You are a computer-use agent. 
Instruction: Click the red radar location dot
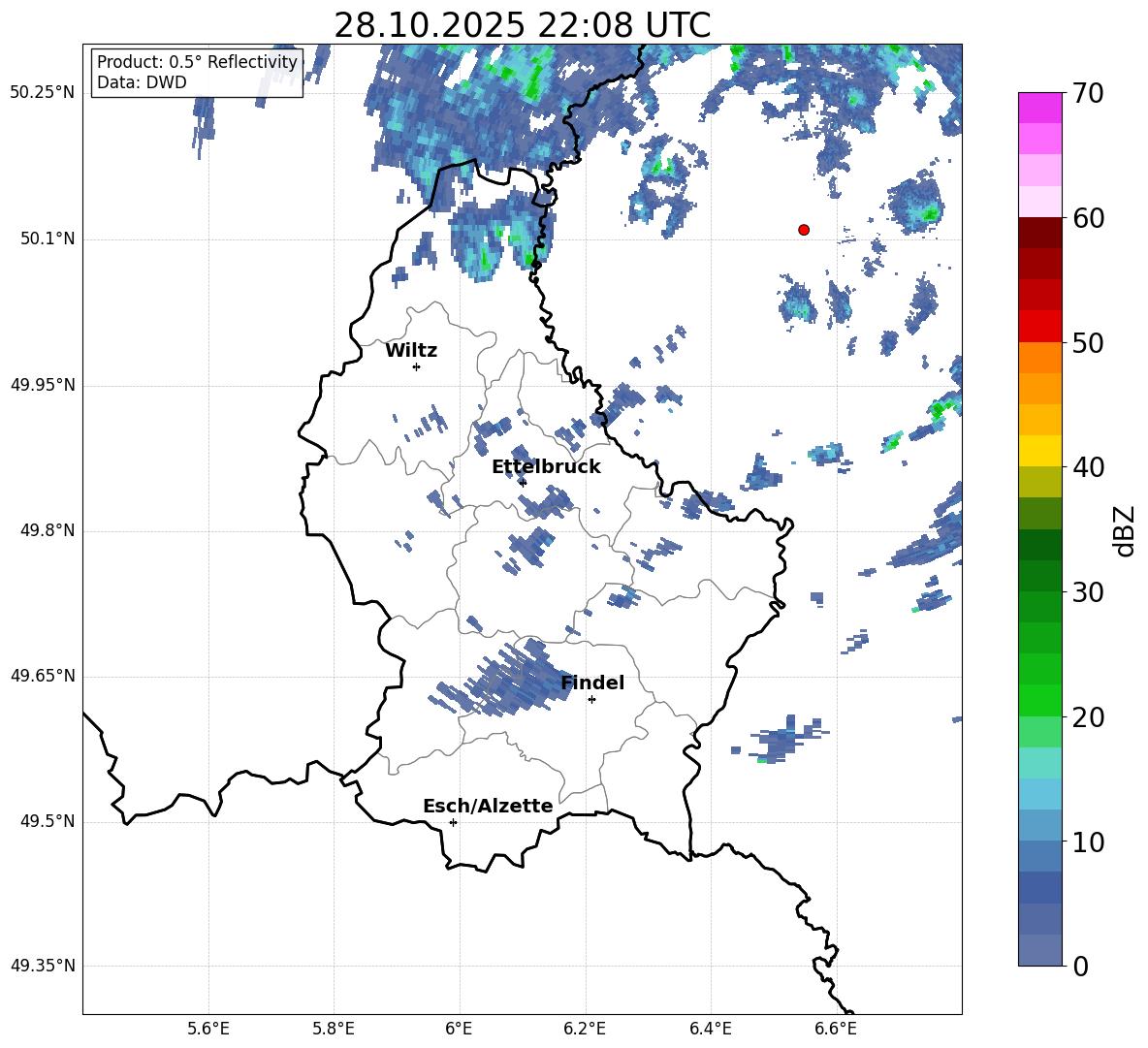point(804,230)
